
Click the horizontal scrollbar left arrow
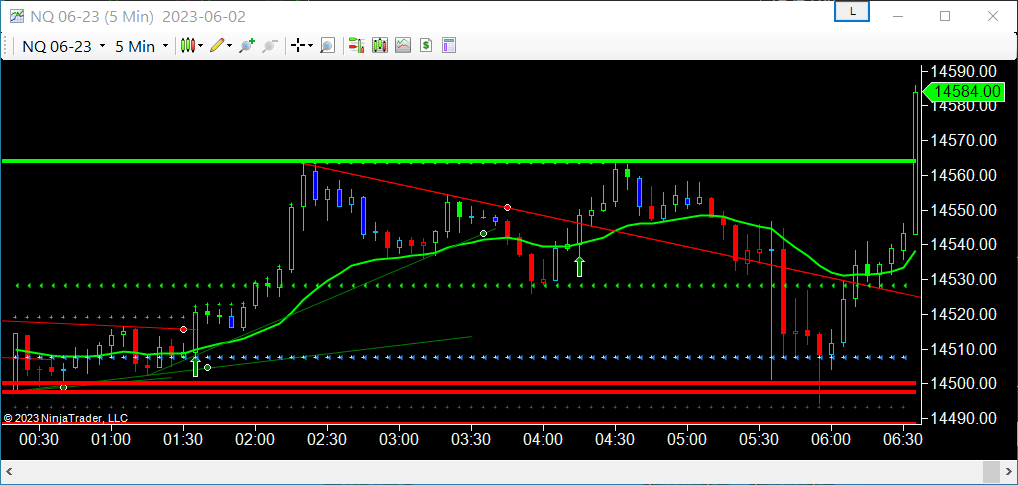pos(8,470)
